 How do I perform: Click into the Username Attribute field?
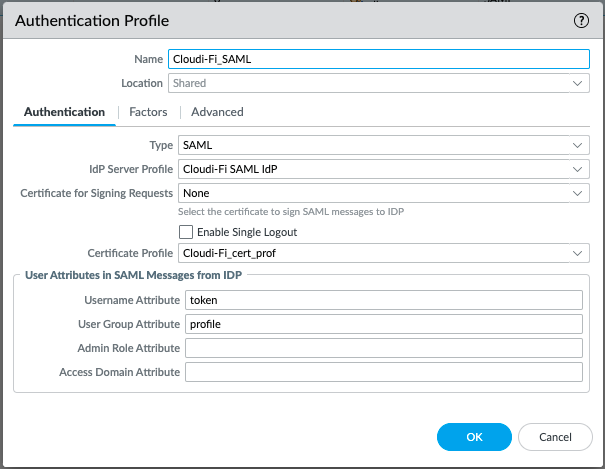click(383, 300)
